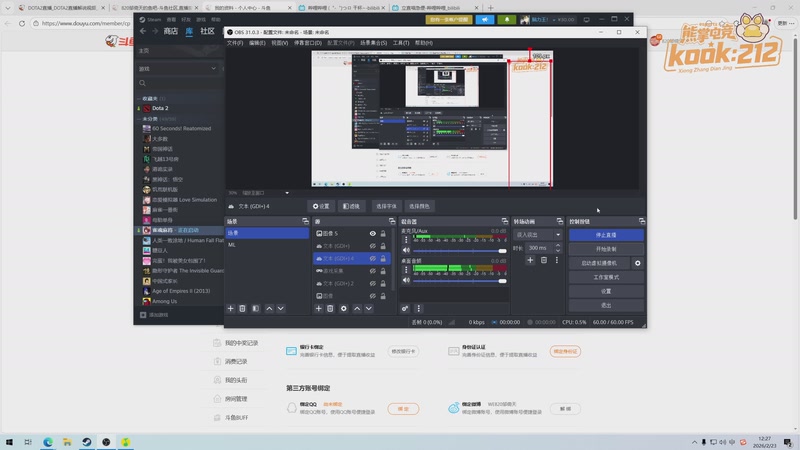Show hidden system tray icons
This screenshot has height=450, width=800.
pos(694,442)
